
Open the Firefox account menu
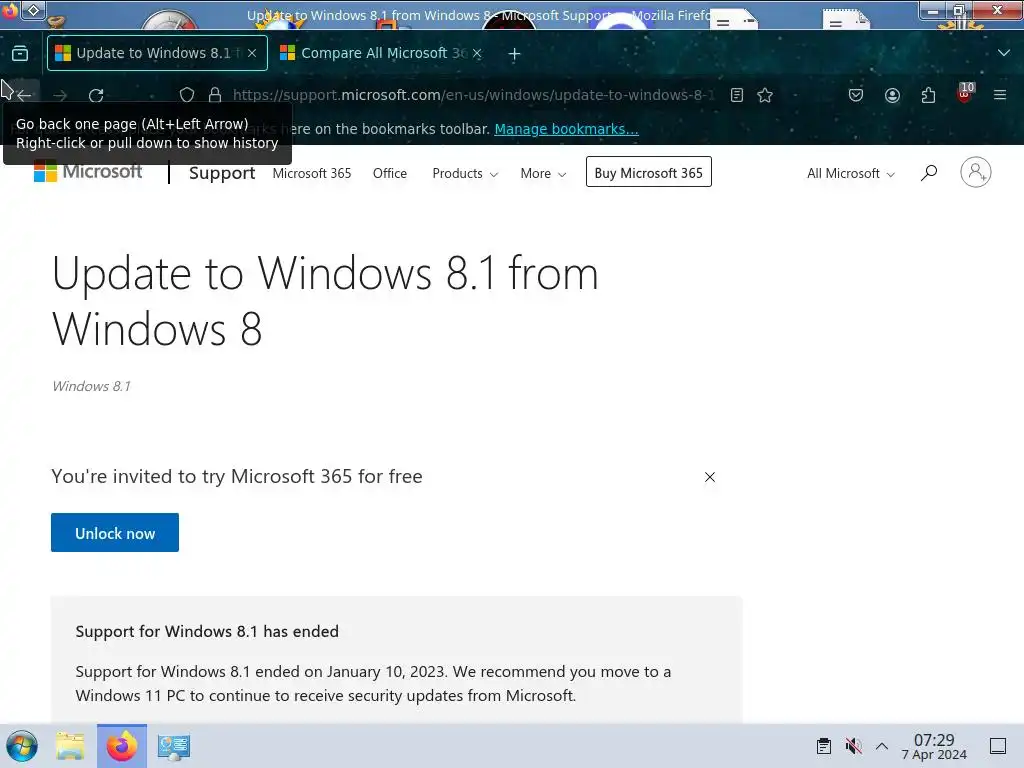[x=892, y=95]
